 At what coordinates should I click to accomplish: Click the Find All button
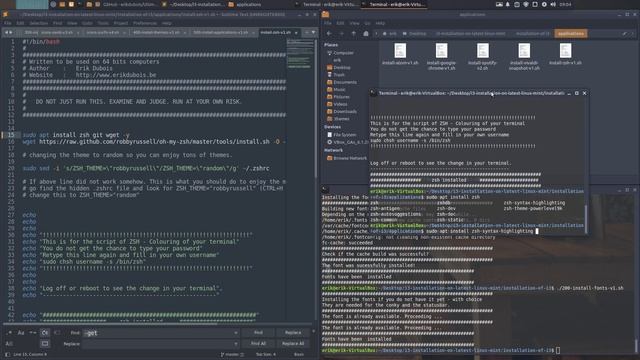[258, 344]
